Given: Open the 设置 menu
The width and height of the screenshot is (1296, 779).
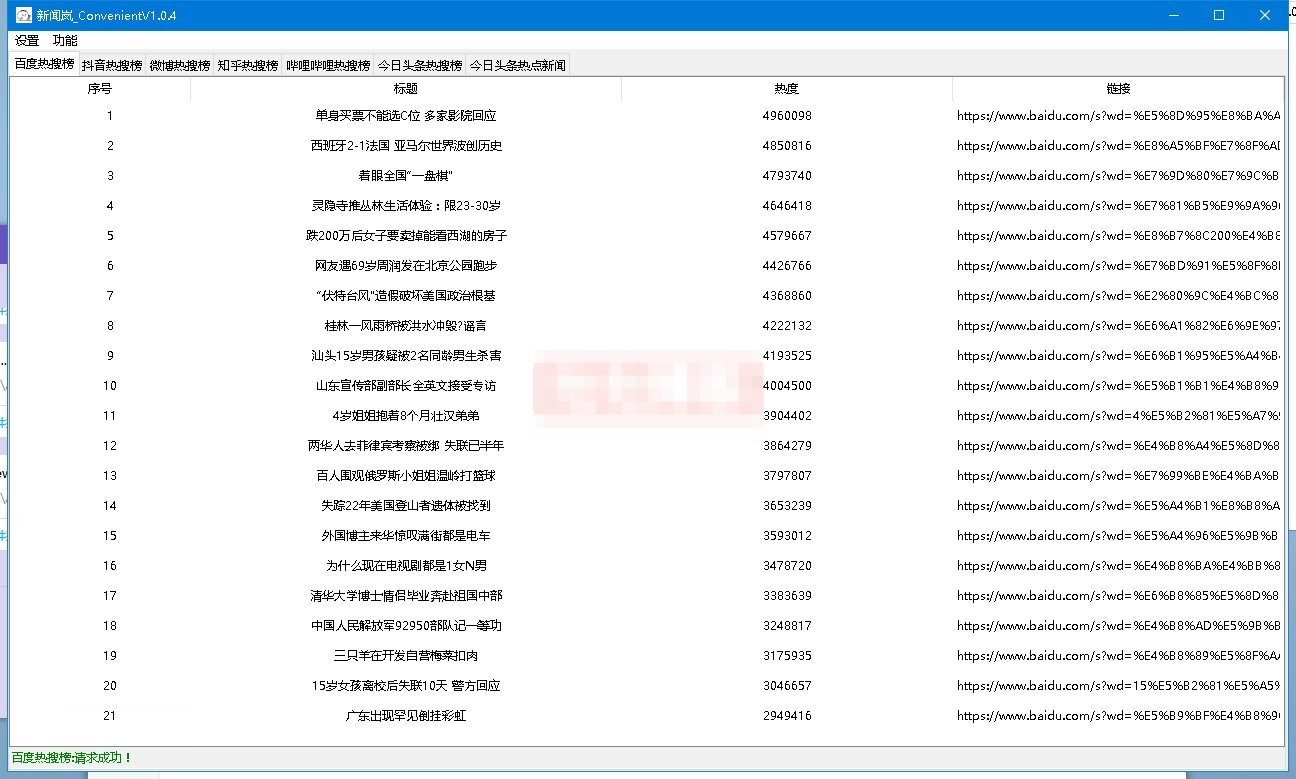Looking at the screenshot, I should pos(27,41).
